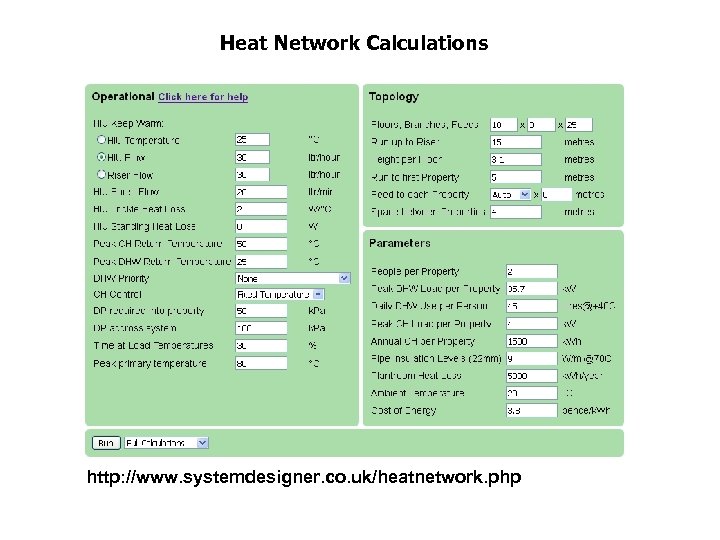Click the Parameters panel heading

[400, 243]
